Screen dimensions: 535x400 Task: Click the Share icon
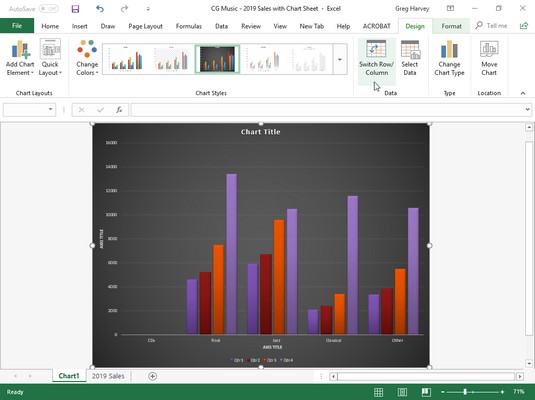[x=524, y=26]
